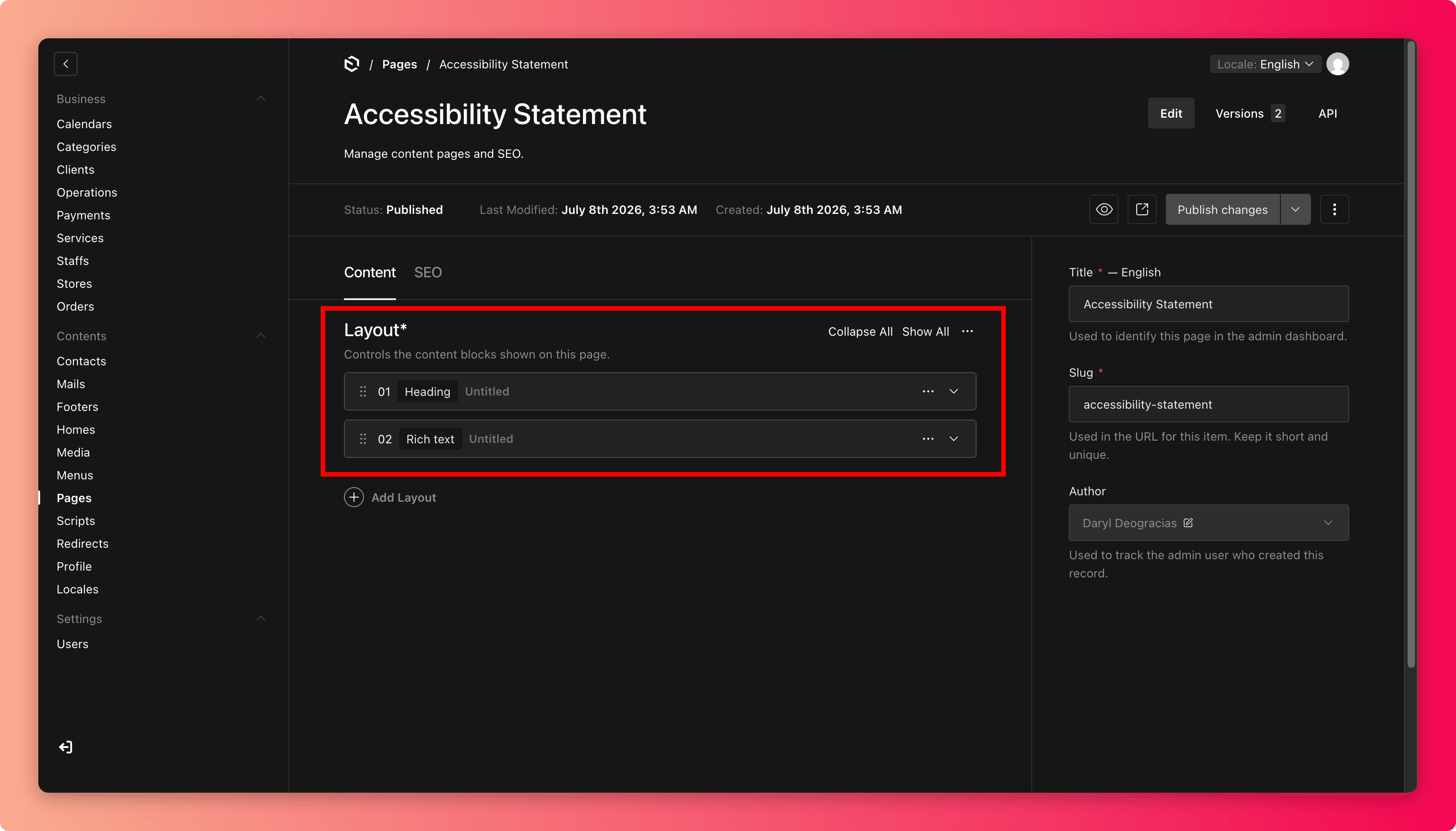Open Services in the sidebar
The height and width of the screenshot is (831, 1456).
[80, 238]
